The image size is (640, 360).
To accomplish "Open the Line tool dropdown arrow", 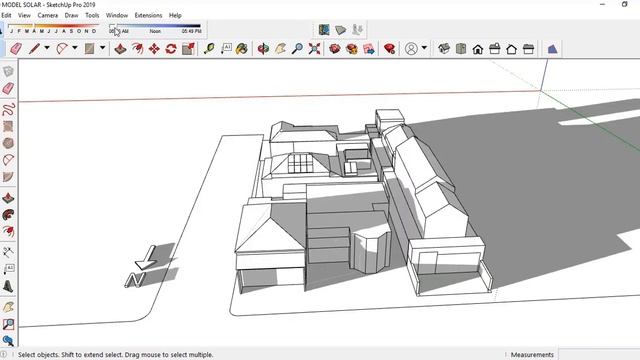I will [47, 48].
